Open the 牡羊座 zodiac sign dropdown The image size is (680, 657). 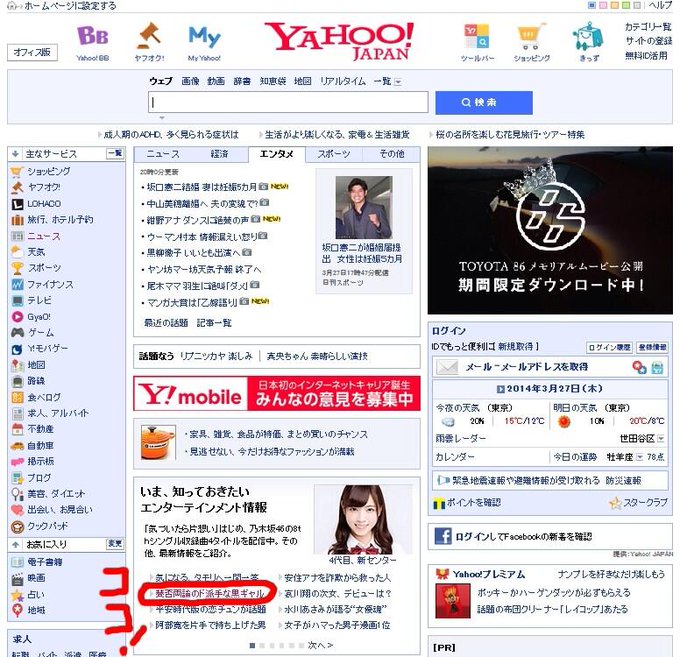click(x=639, y=457)
